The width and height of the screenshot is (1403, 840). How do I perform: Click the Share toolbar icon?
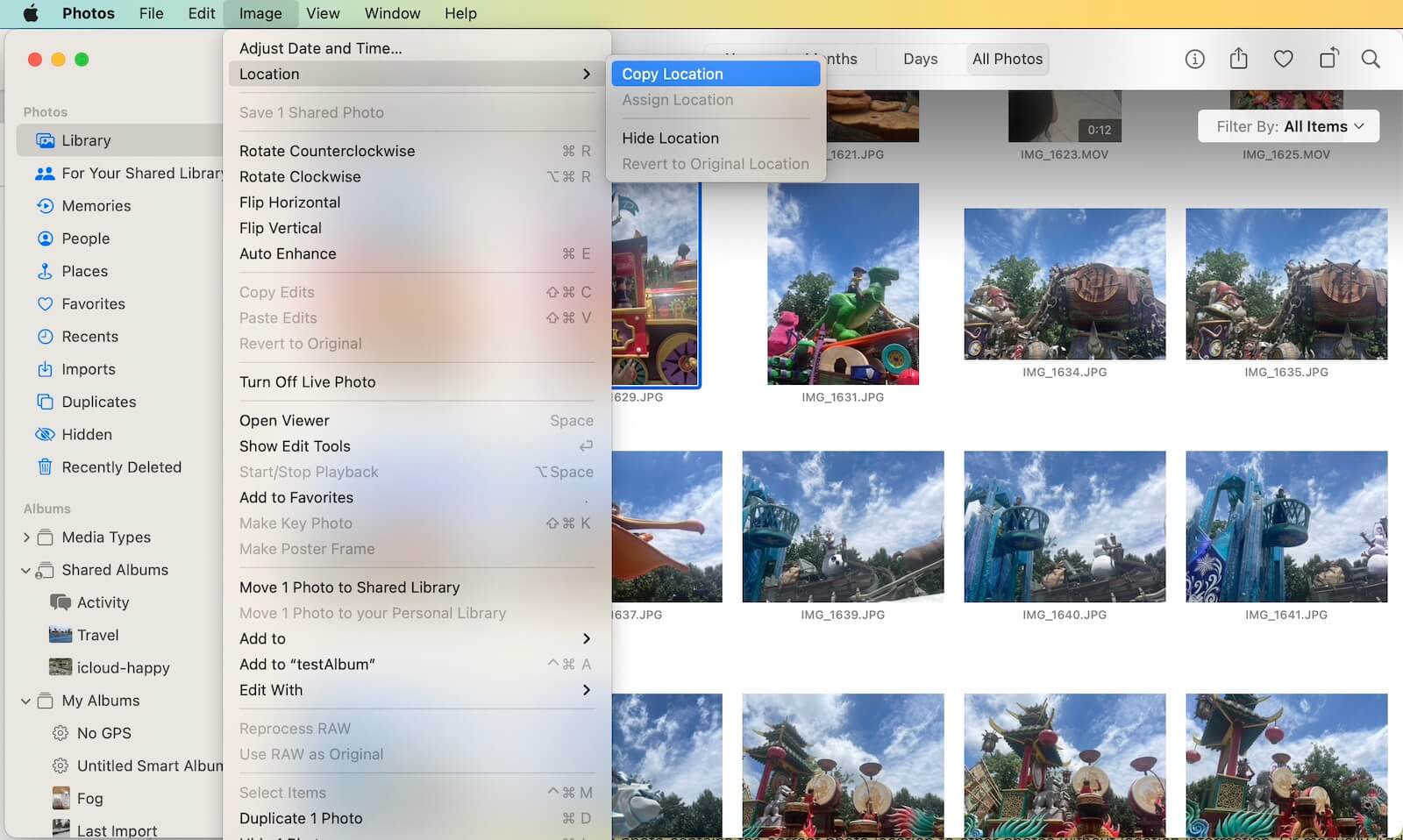[1238, 59]
